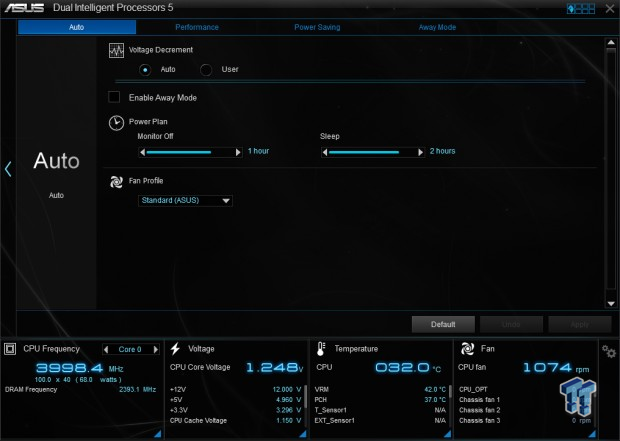Expand the CPU Frequency panel corner triangle
The height and width of the screenshot is (441, 620).
(x=158, y=434)
